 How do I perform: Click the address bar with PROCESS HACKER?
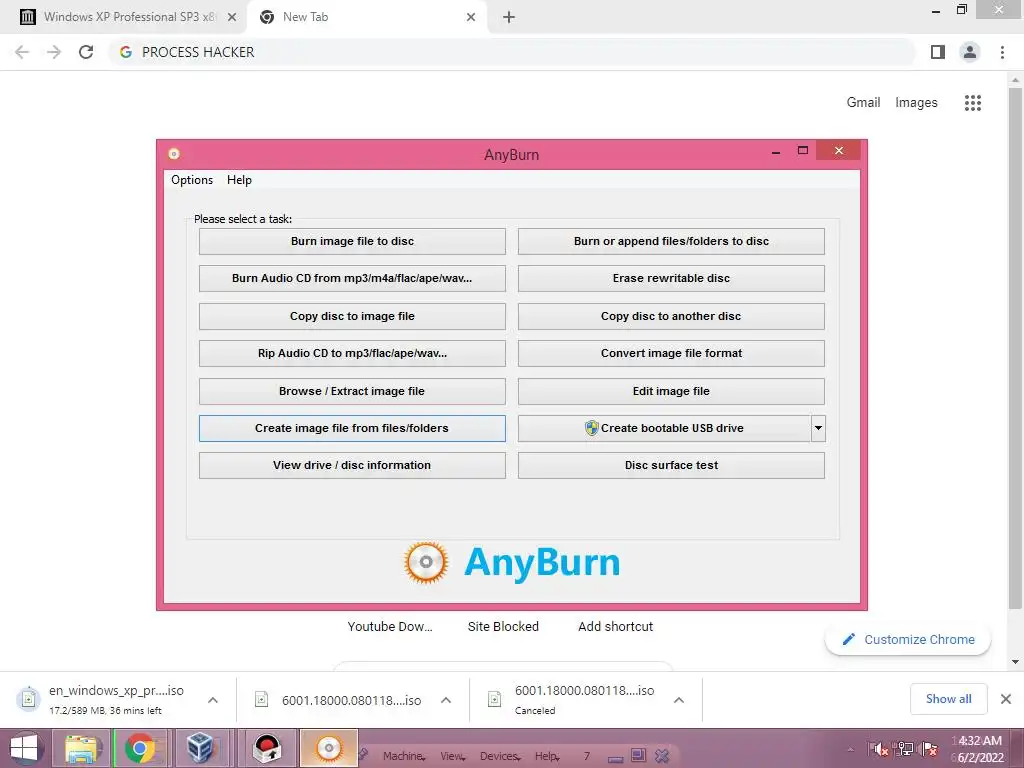[x=511, y=52]
